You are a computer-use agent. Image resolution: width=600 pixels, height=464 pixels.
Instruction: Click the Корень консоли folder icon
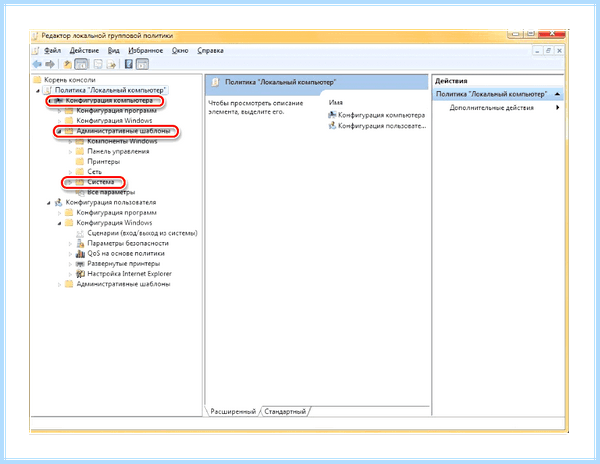point(37,80)
